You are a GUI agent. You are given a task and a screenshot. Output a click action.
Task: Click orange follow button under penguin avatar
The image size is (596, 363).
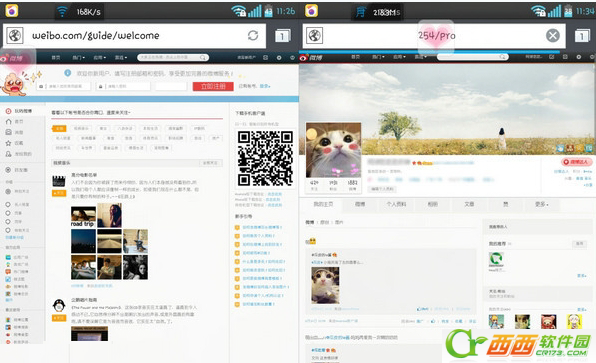tap(59, 318)
